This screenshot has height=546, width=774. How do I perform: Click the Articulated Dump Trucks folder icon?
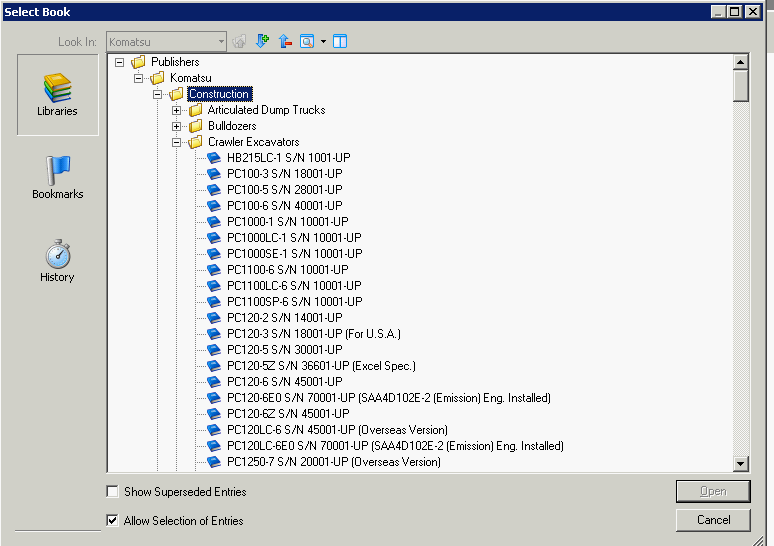click(195, 110)
